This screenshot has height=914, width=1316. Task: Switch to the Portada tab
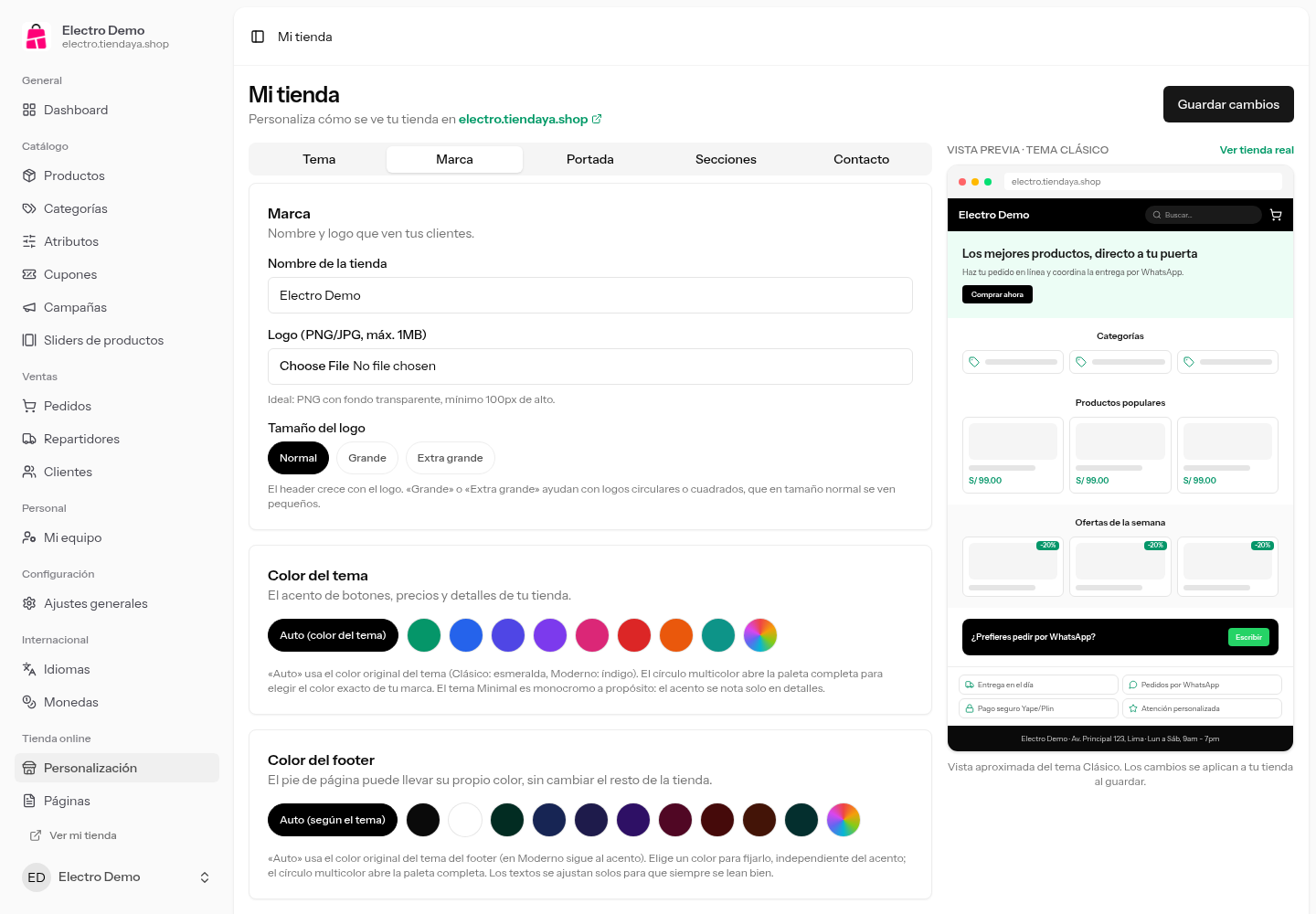click(x=590, y=159)
